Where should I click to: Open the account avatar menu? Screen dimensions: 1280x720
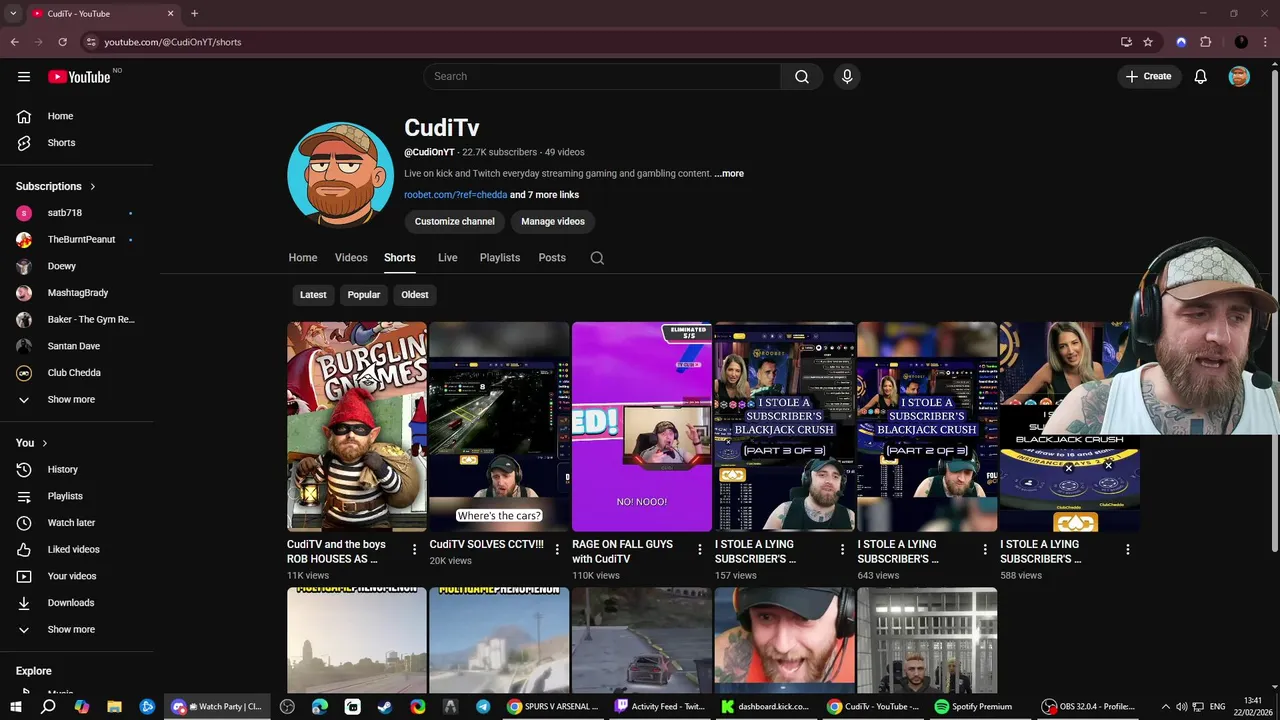(x=1239, y=76)
